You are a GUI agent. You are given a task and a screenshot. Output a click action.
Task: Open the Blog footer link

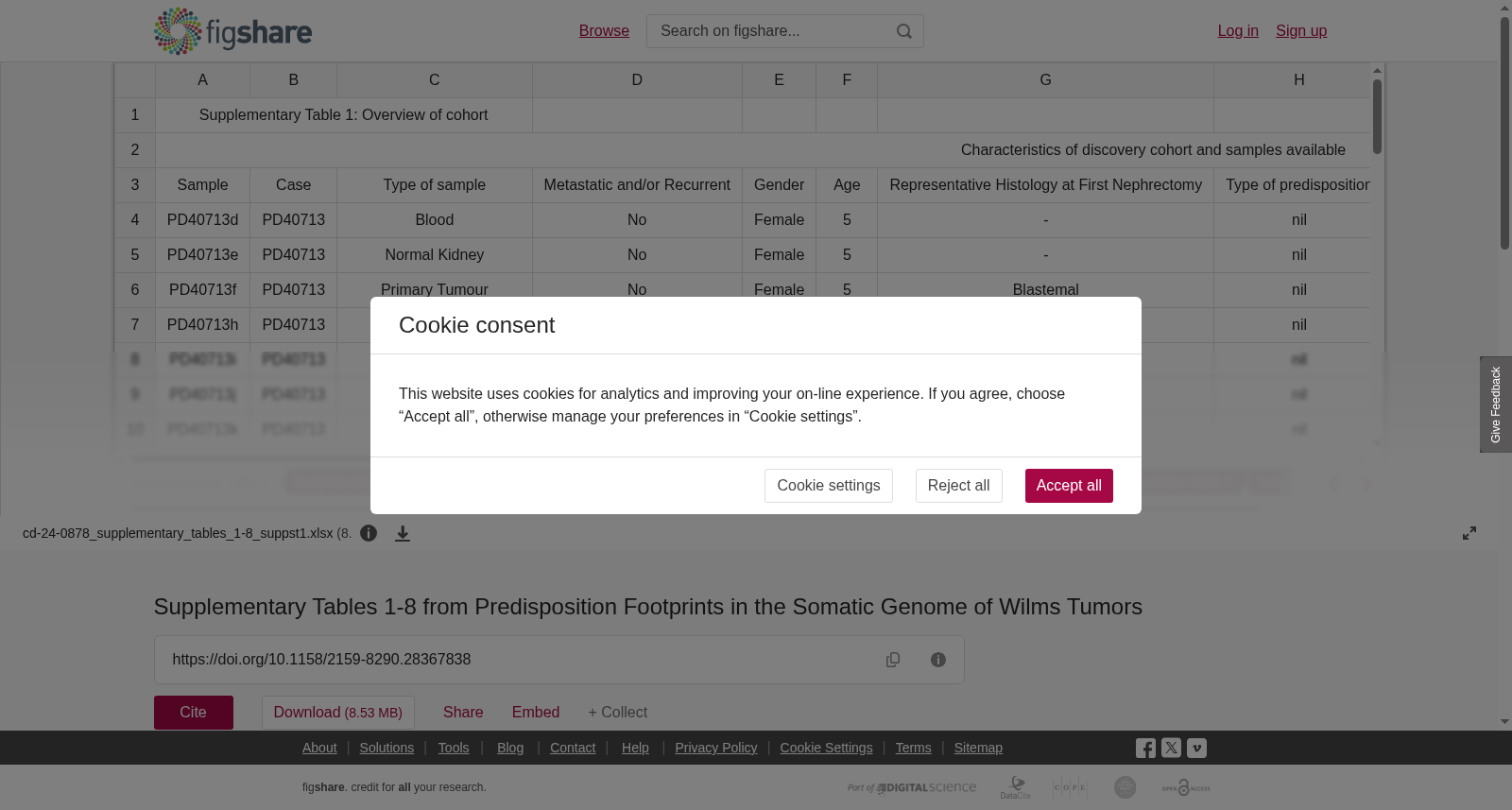(x=510, y=748)
